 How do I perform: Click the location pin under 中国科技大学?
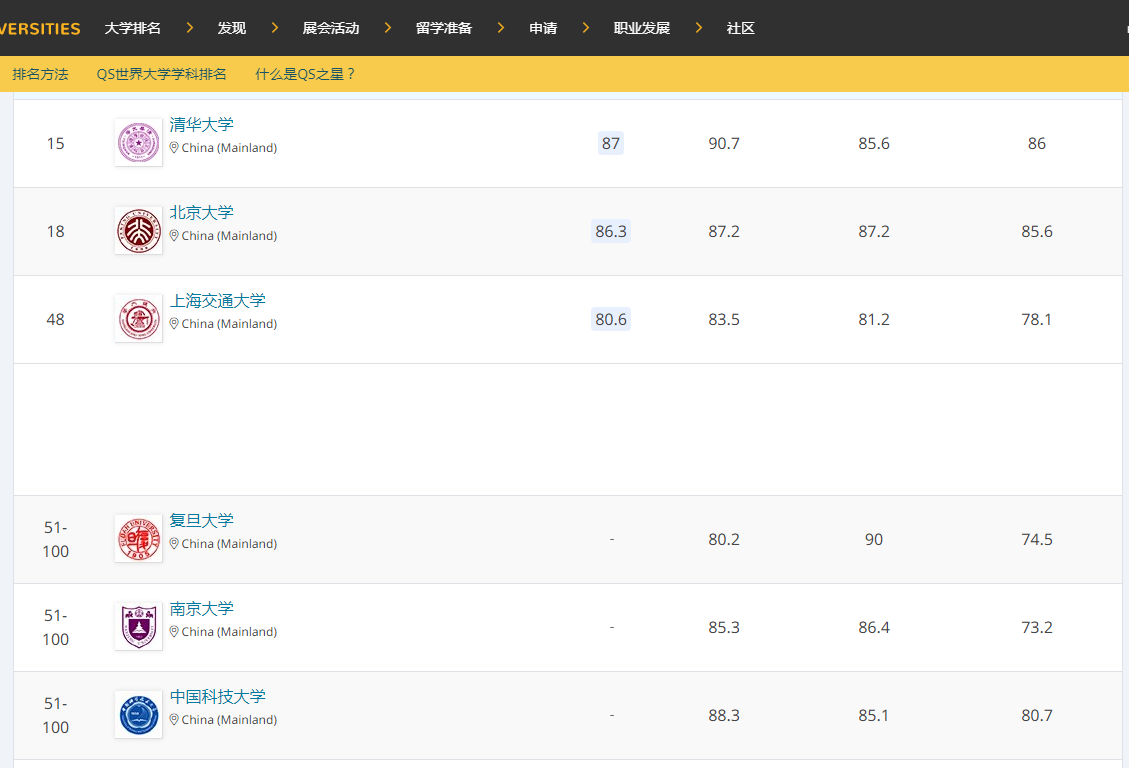[x=174, y=719]
